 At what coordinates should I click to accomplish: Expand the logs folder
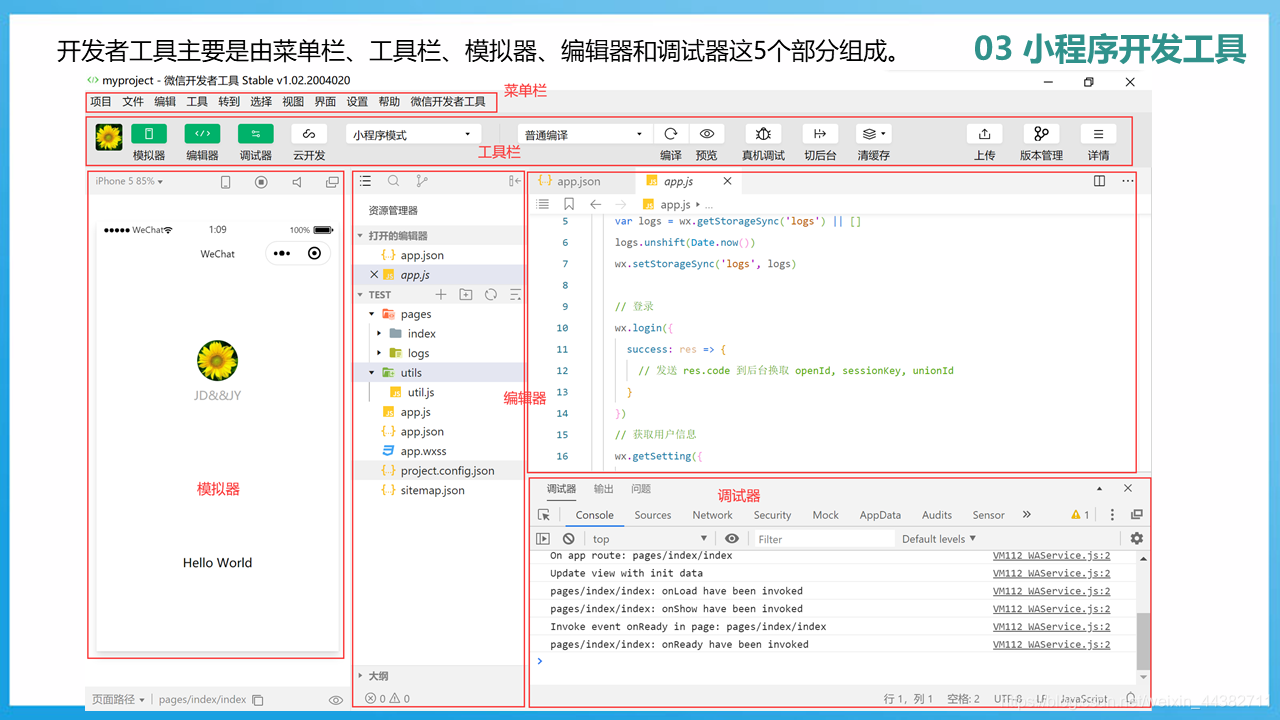(379, 353)
